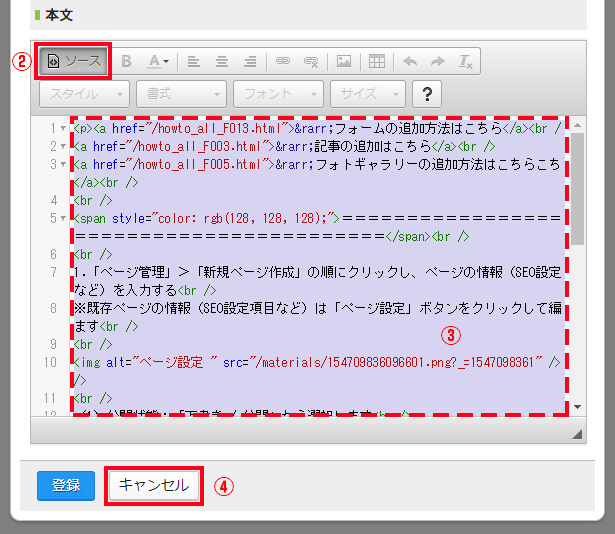Screen dimensions: 615x534
Task: Collapse code fold arrow on line 2
Action: pos(63,146)
